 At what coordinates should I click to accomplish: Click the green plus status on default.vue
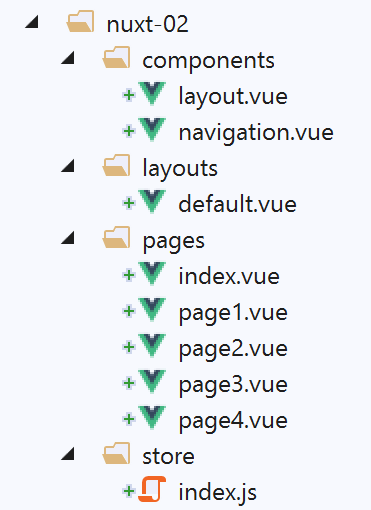coord(129,203)
